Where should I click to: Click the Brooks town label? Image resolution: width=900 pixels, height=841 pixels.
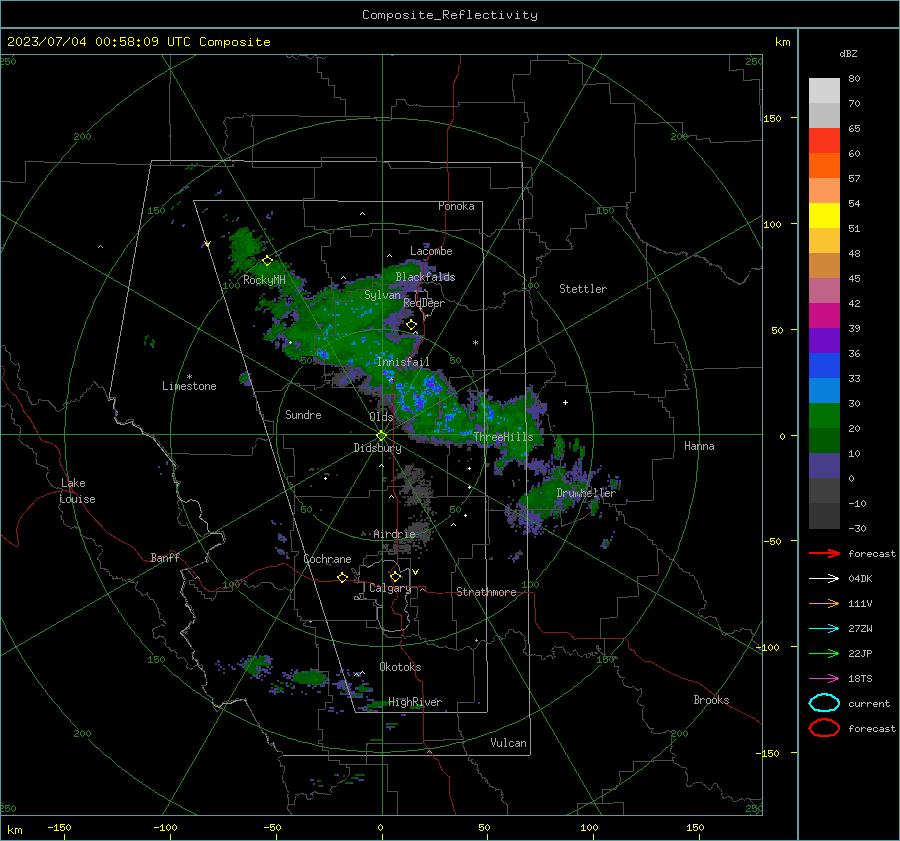pos(711,700)
